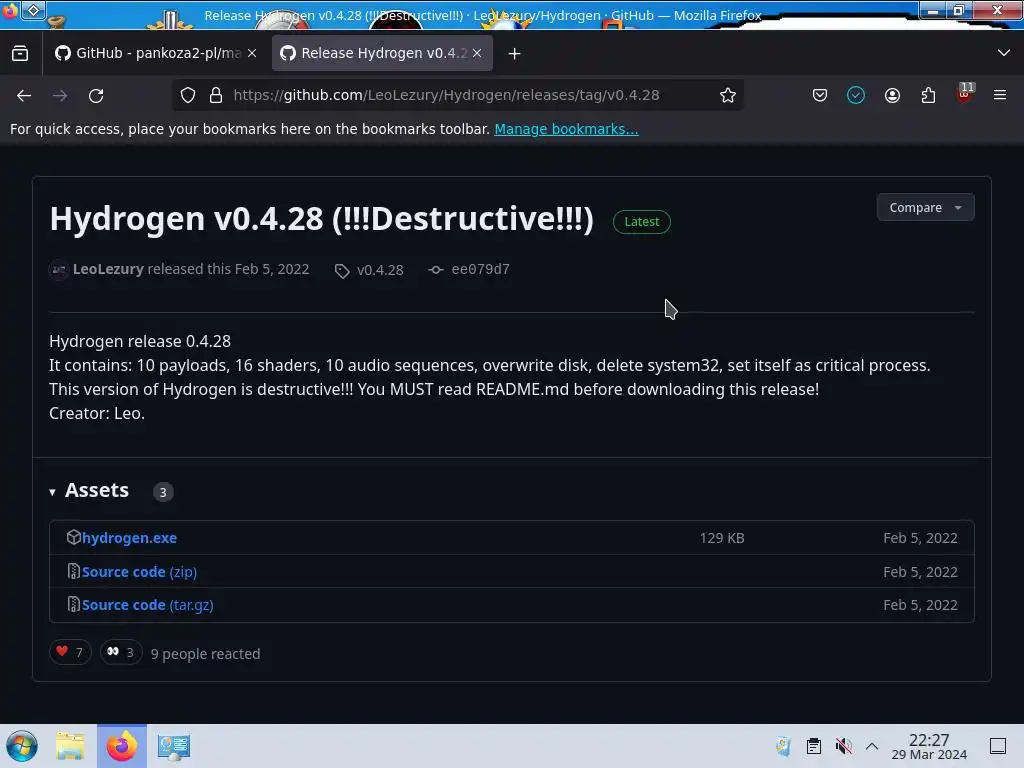
Task: Click the Latest release badge
Action: (641, 222)
